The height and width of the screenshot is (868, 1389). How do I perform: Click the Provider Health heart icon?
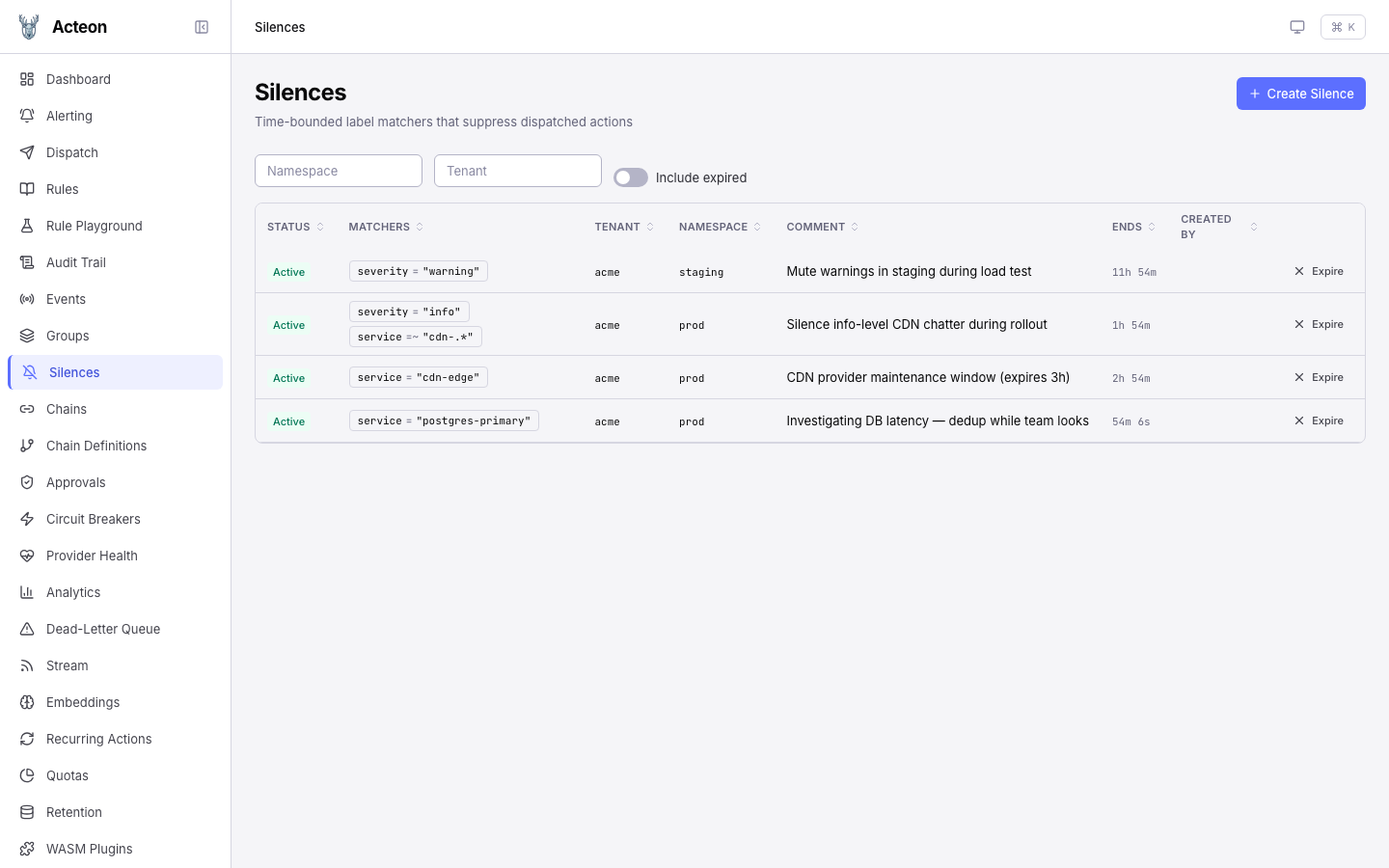pyautogui.click(x=27, y=556)
